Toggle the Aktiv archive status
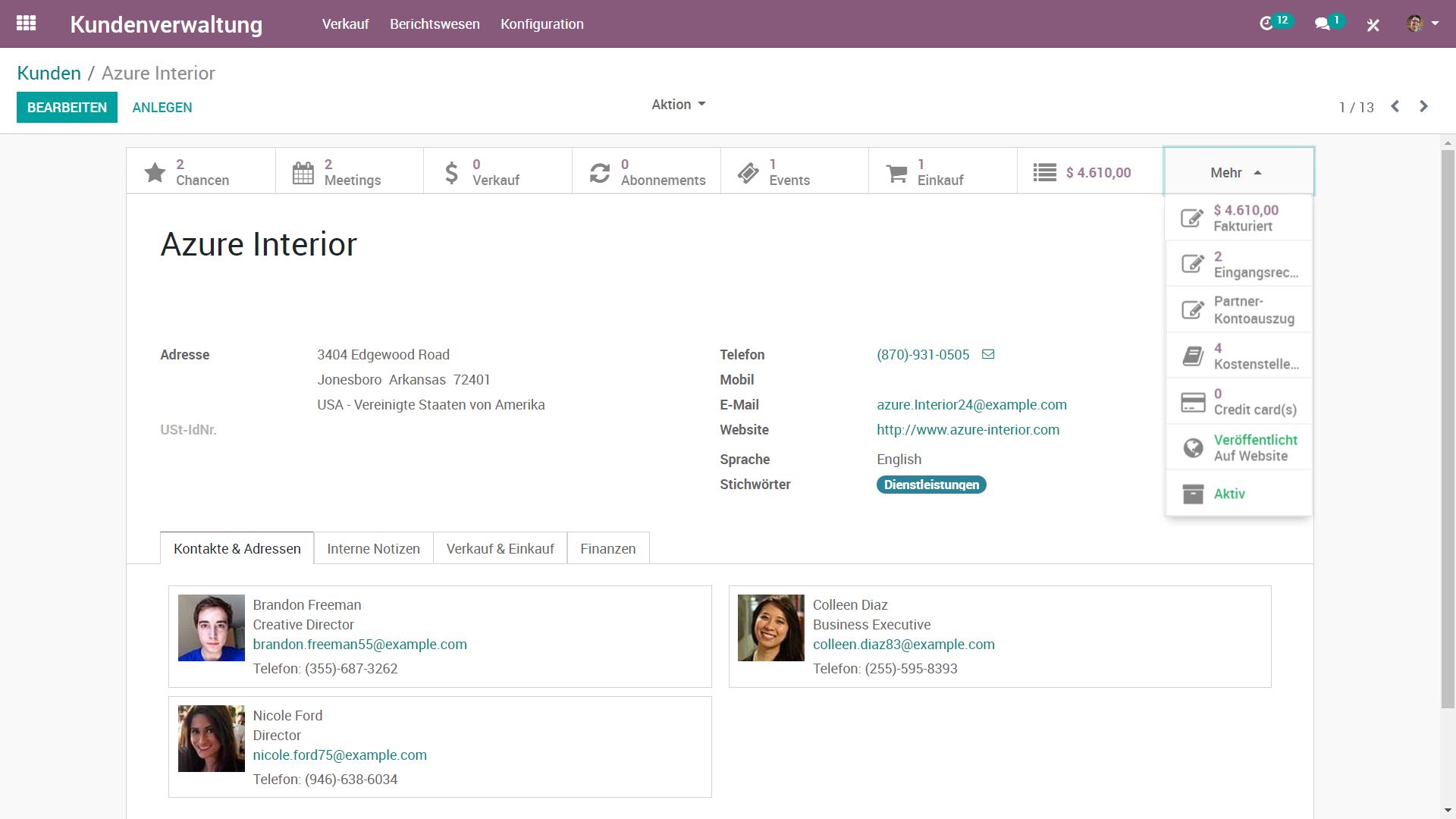This screenshot has width=1456, height=819. [1238, 494]
